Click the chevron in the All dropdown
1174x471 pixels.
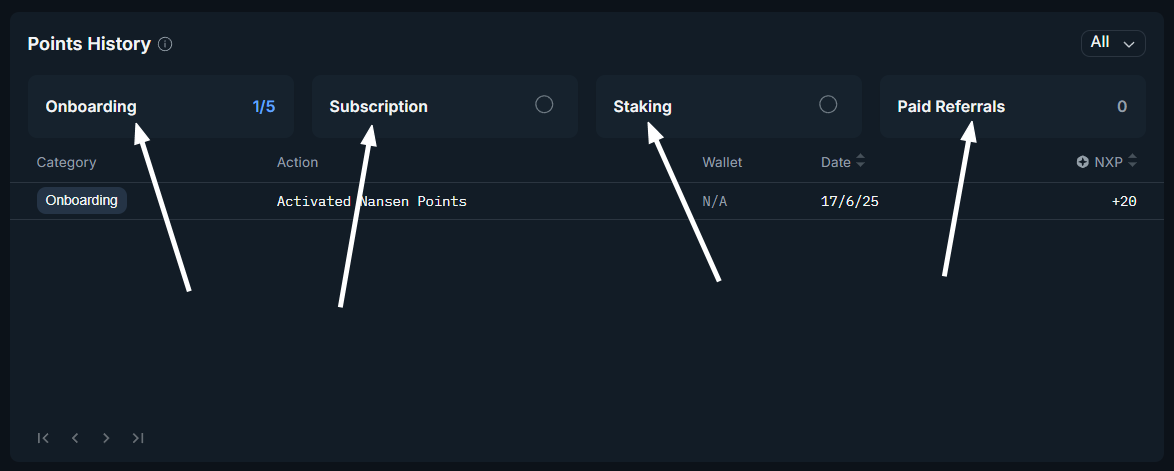(x=1129, y=44)
